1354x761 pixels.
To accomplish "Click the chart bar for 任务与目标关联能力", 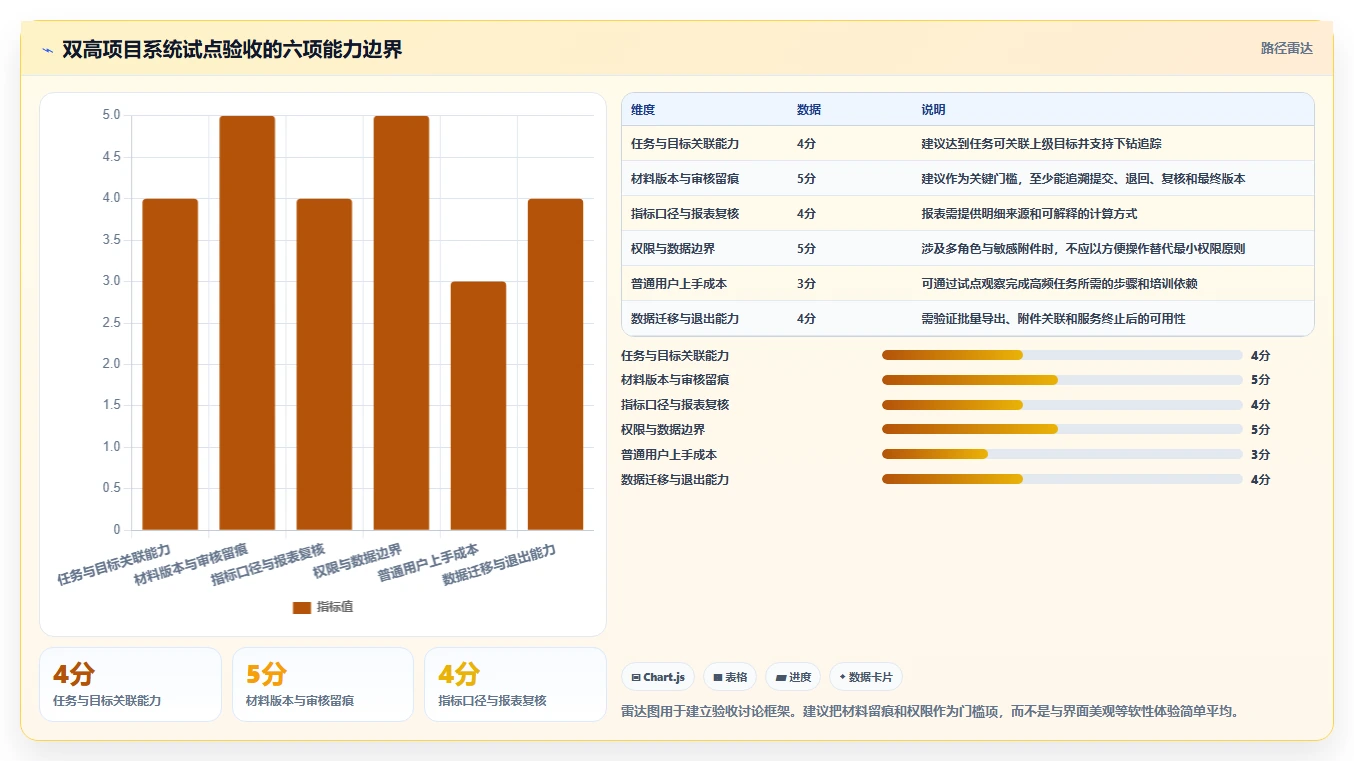I will [x=170, y=364].
